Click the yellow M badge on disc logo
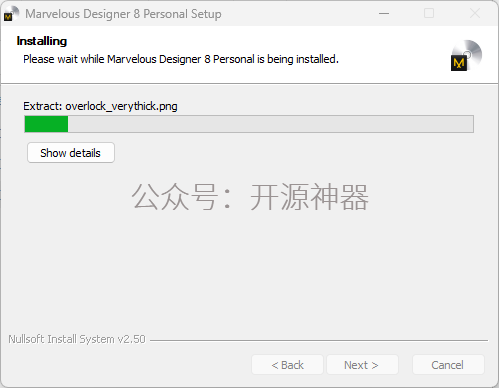 click(459, 63)
